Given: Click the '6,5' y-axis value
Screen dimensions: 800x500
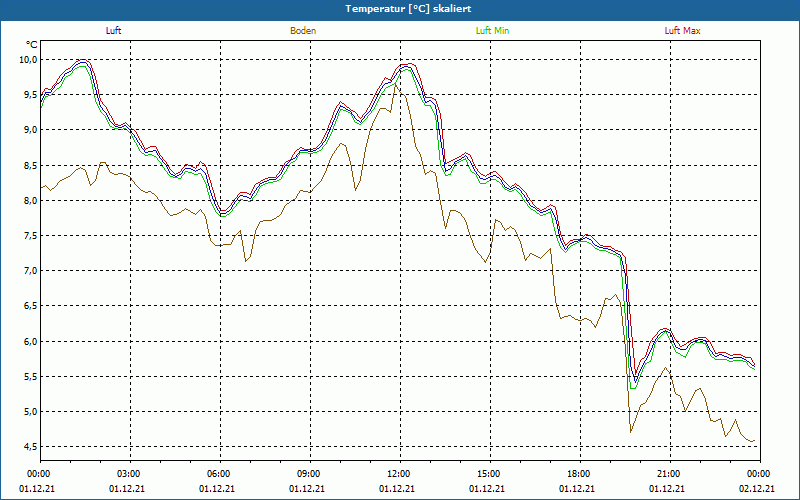Looking at the screenshot, I should point(31,306).
